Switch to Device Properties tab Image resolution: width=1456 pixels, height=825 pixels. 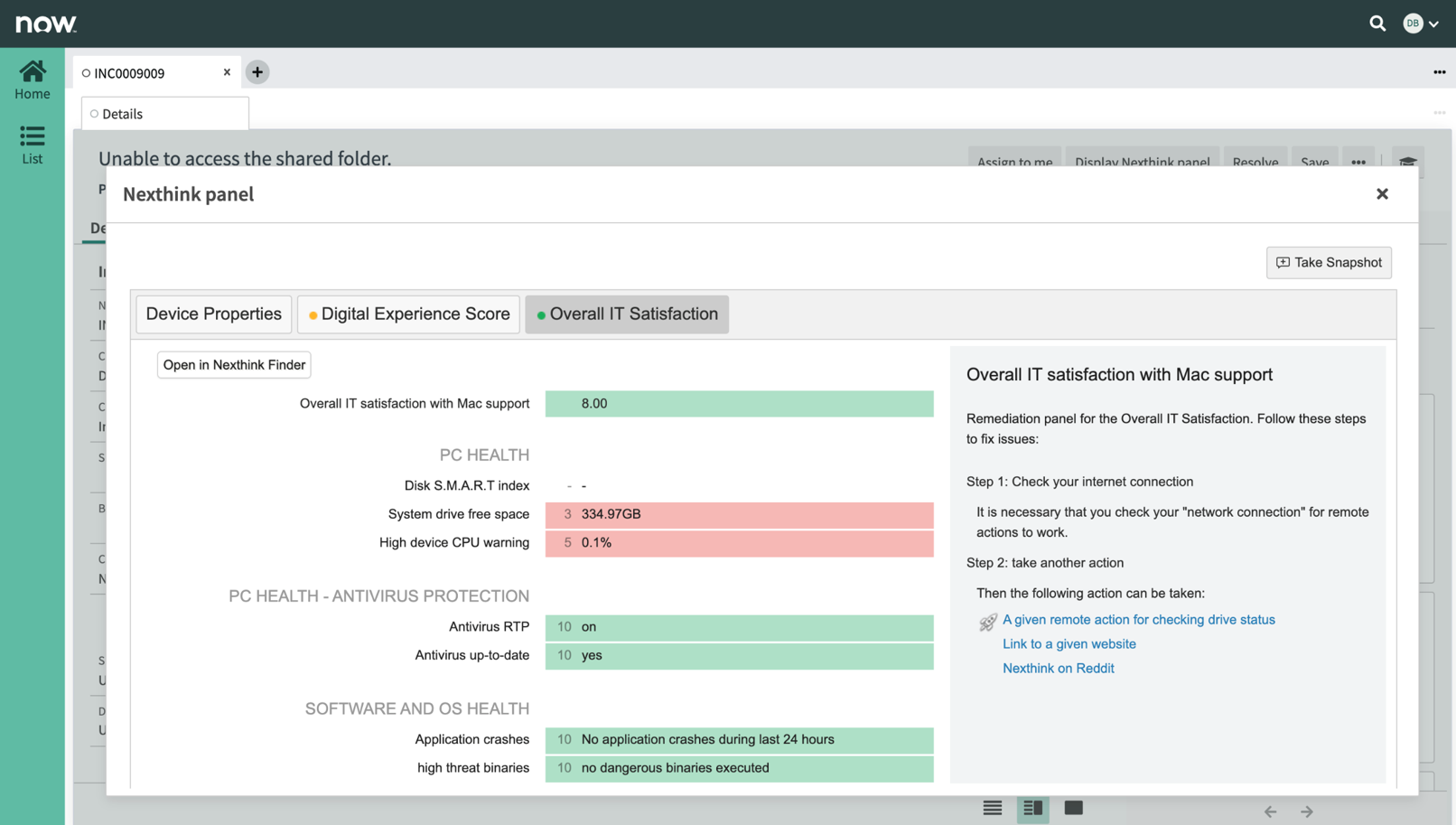coord(214,314)
